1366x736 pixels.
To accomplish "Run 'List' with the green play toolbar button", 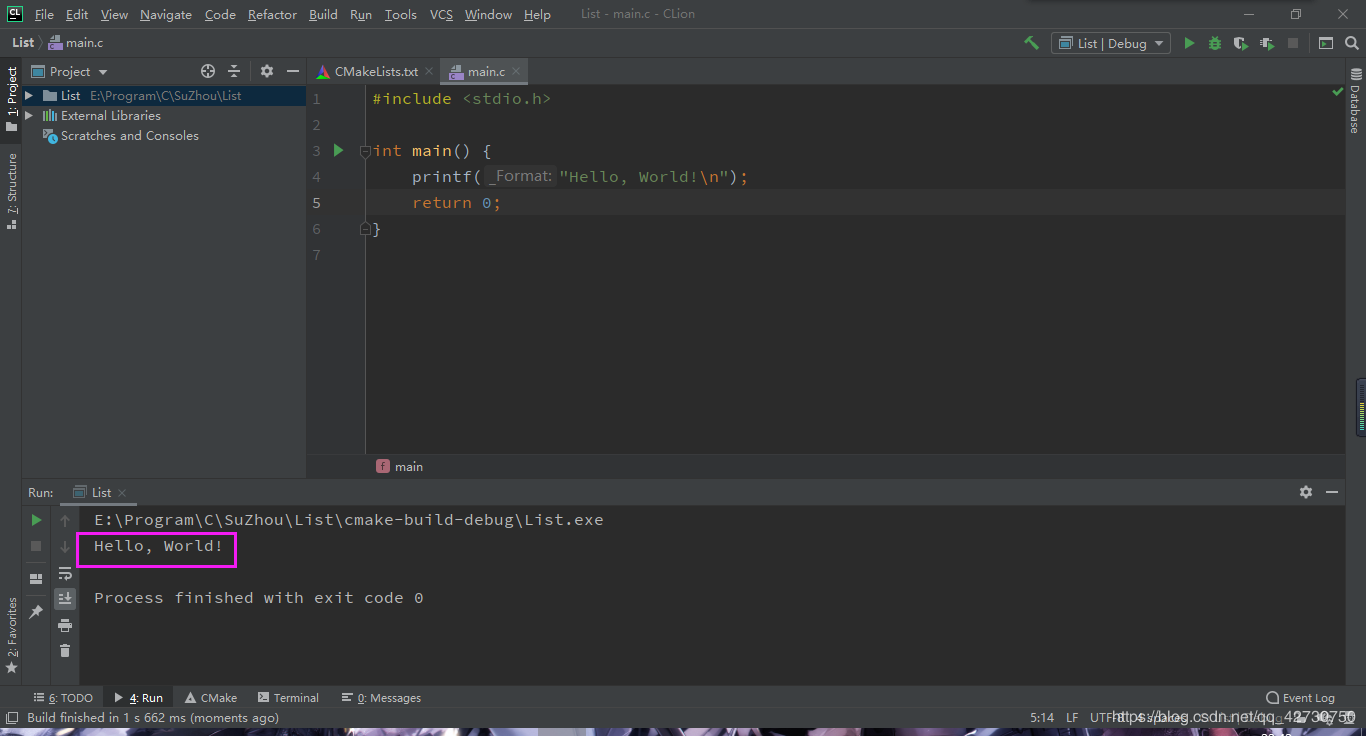I will 1189,43.
